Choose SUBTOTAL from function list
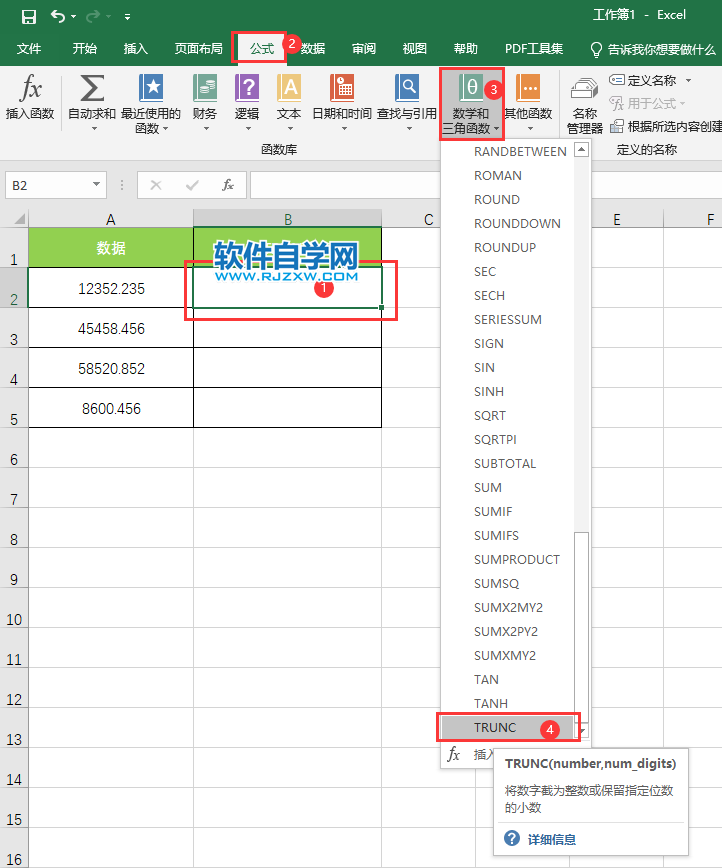Screen dimensions: 722x868 (507, 463)
